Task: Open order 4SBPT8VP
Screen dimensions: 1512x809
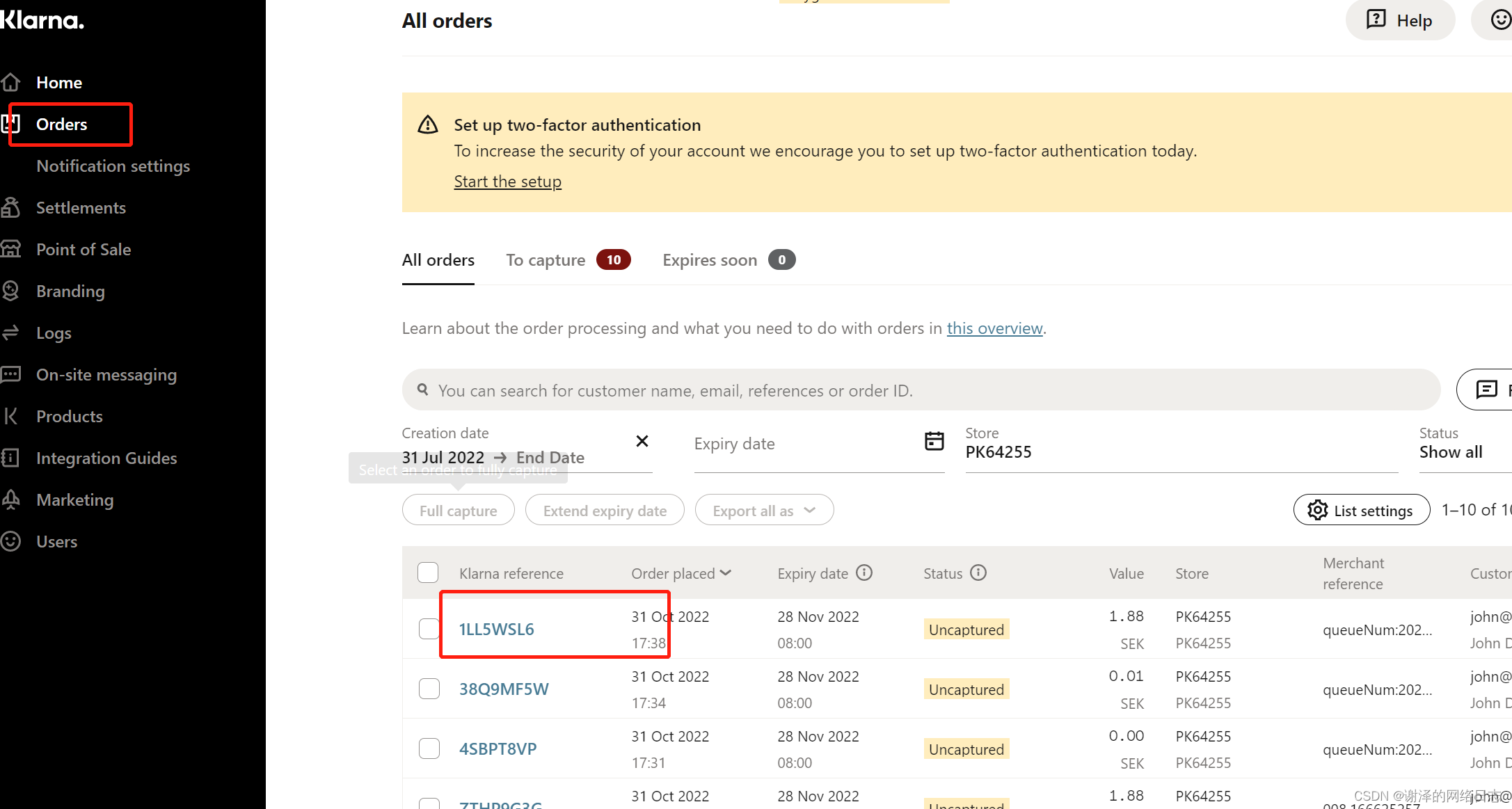Action: click(x=498, y=749)
